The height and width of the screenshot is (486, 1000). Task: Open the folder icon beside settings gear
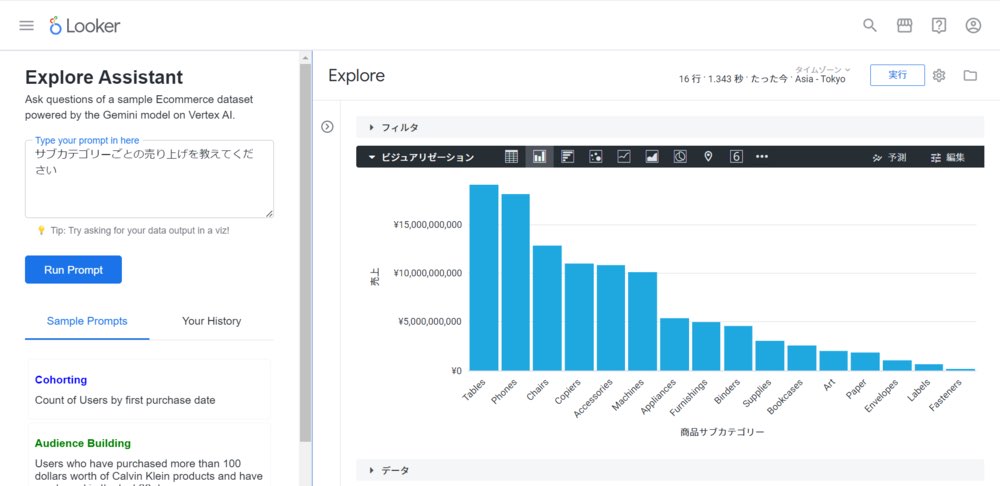coord(970,75)
